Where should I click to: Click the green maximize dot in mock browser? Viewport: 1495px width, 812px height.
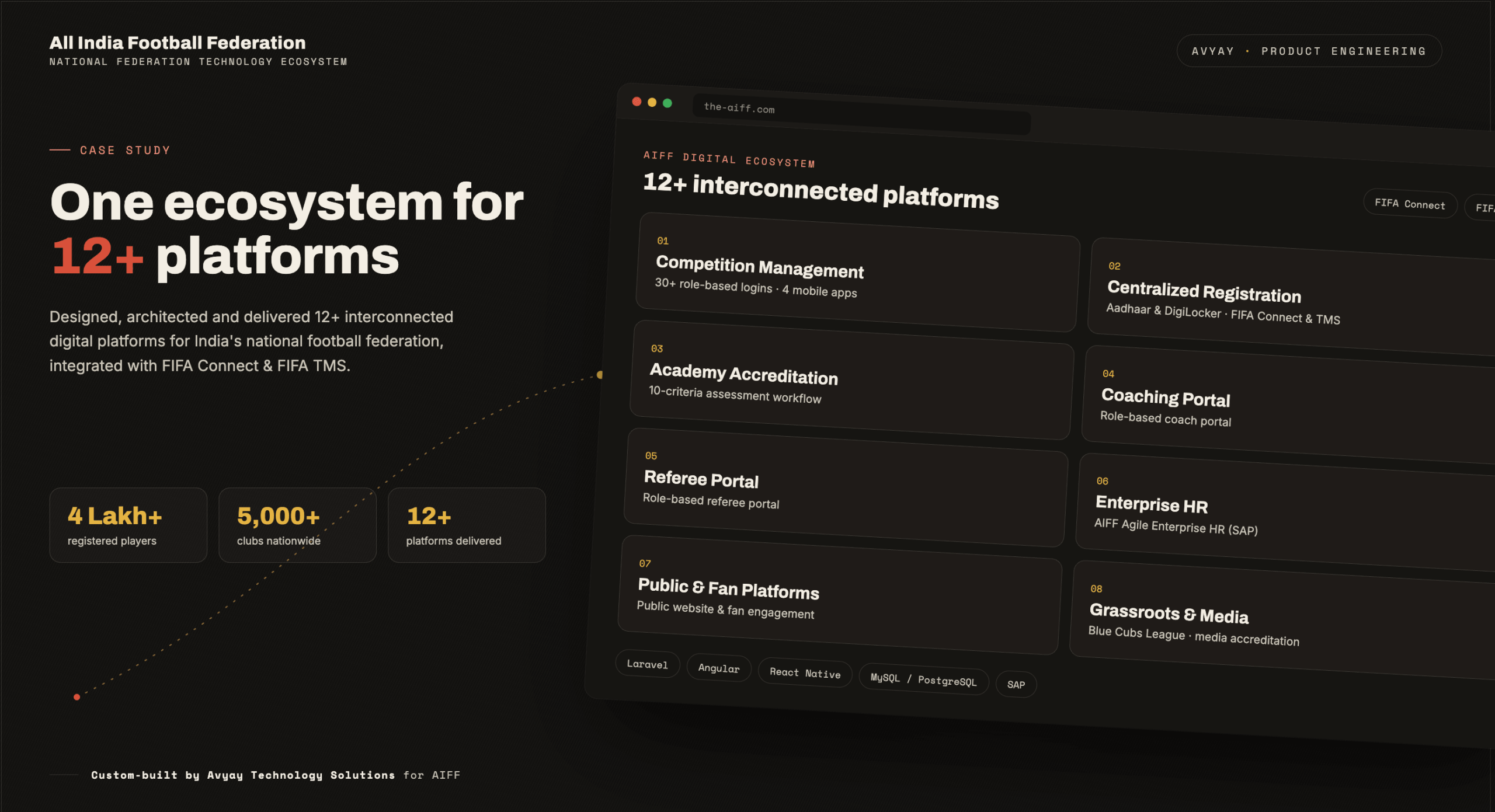(667, 103)
